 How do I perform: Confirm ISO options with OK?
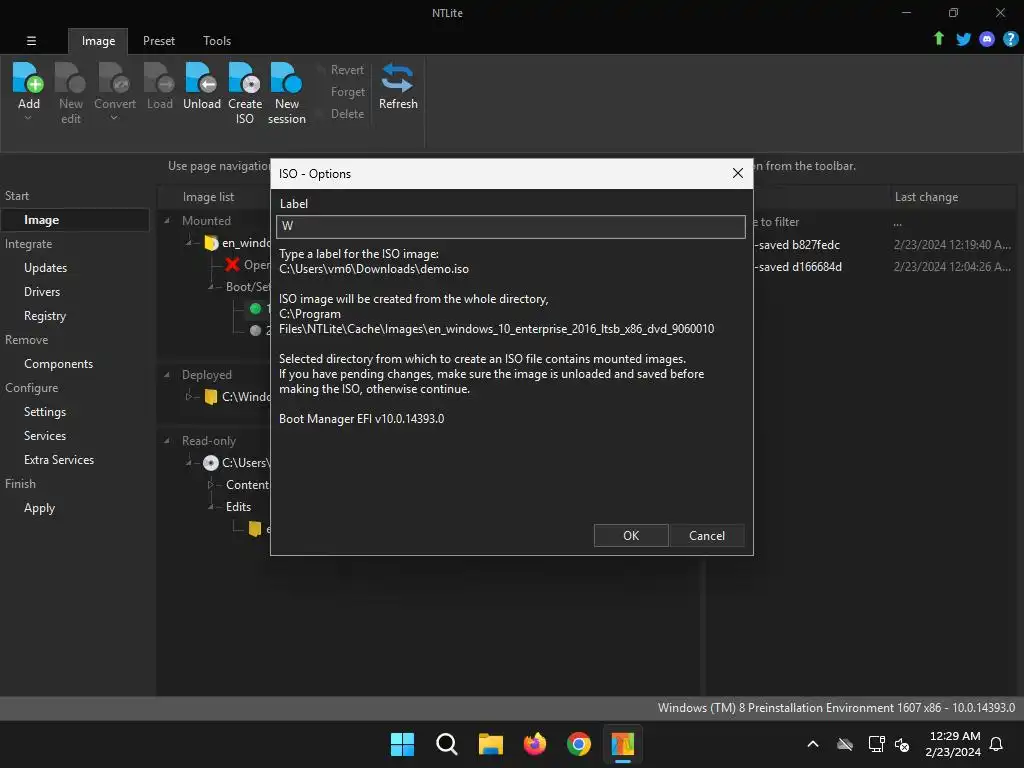[x=631, y=536]
